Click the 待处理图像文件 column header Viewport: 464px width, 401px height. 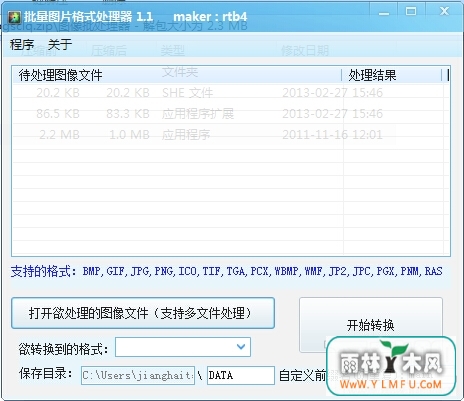pos(177,75)
